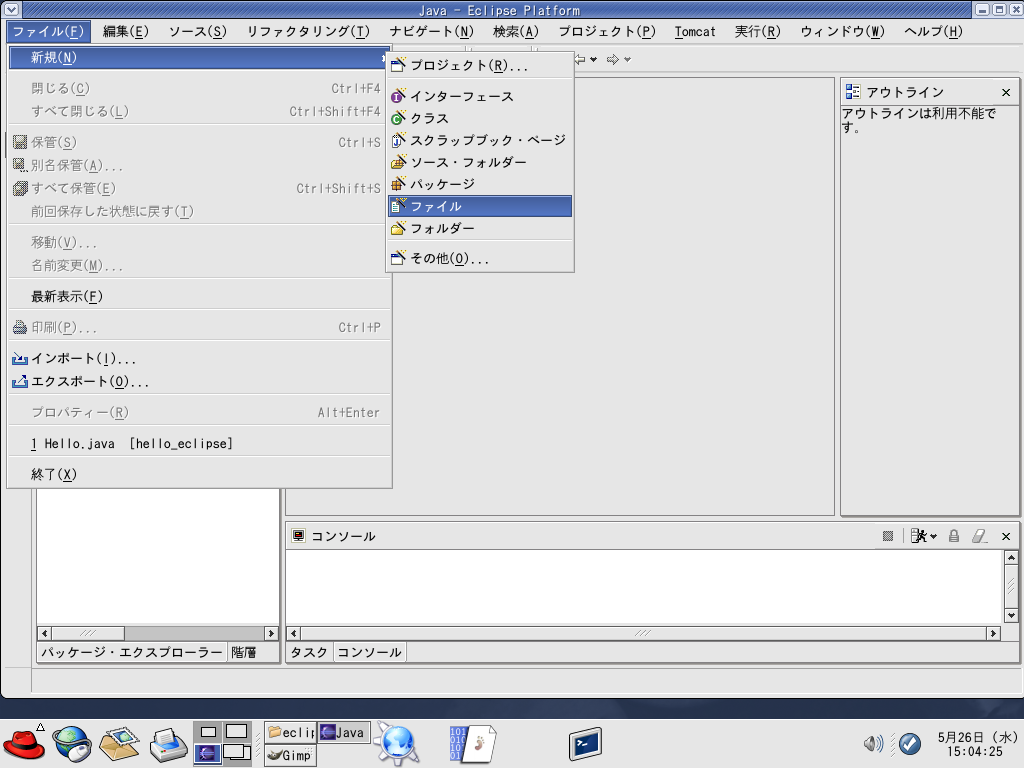Click the forward navigation arrow in the toolbar
1024x768 pixels.
click(613, 59)
